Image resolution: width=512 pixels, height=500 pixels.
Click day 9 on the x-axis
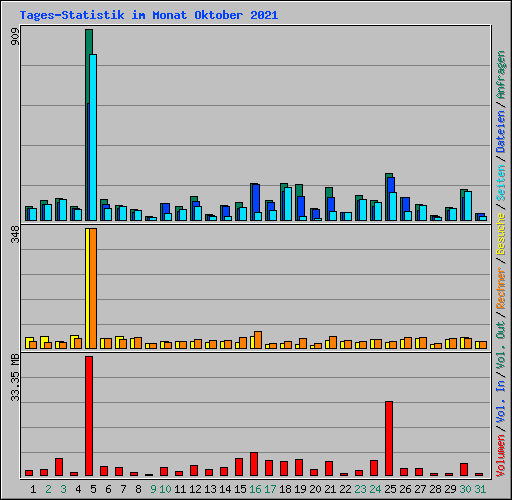click(153, 489)
